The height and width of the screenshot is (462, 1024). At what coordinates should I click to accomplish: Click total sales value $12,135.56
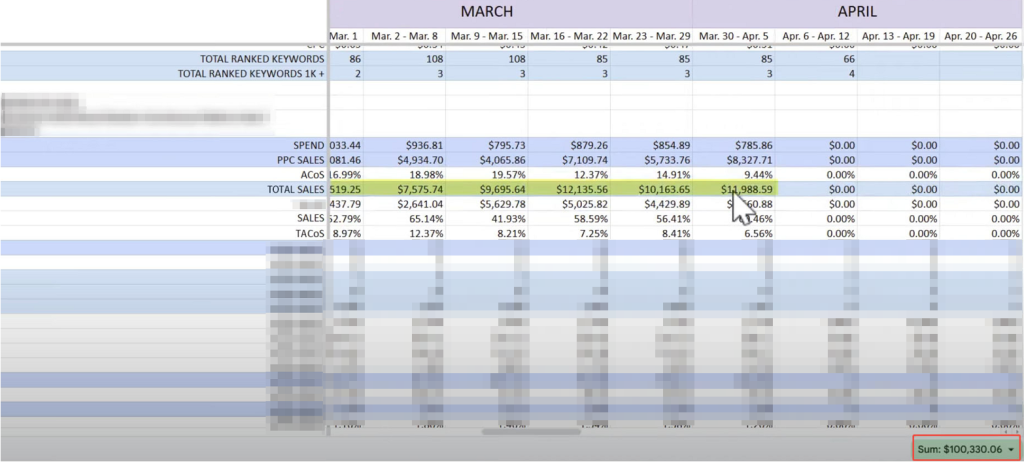572,189
